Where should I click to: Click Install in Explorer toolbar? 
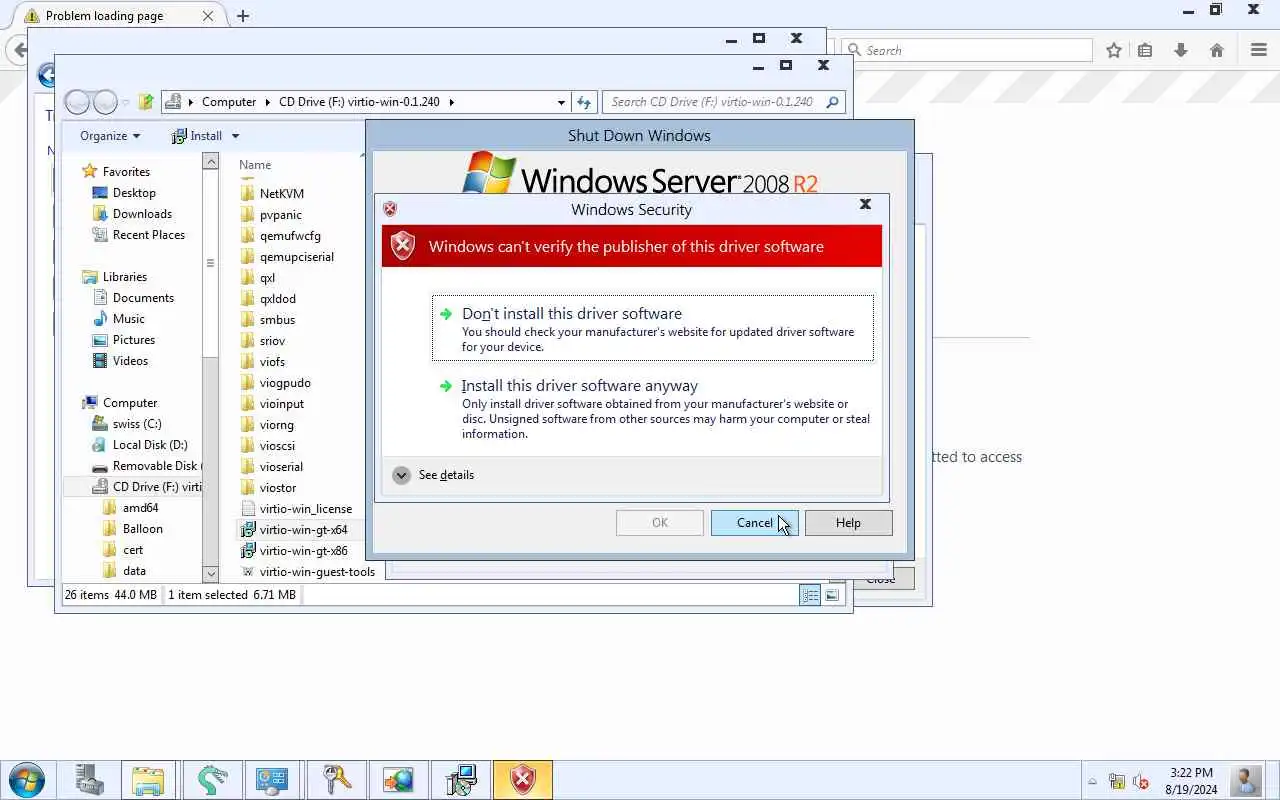pyautogui.click(x=197, y=136)
